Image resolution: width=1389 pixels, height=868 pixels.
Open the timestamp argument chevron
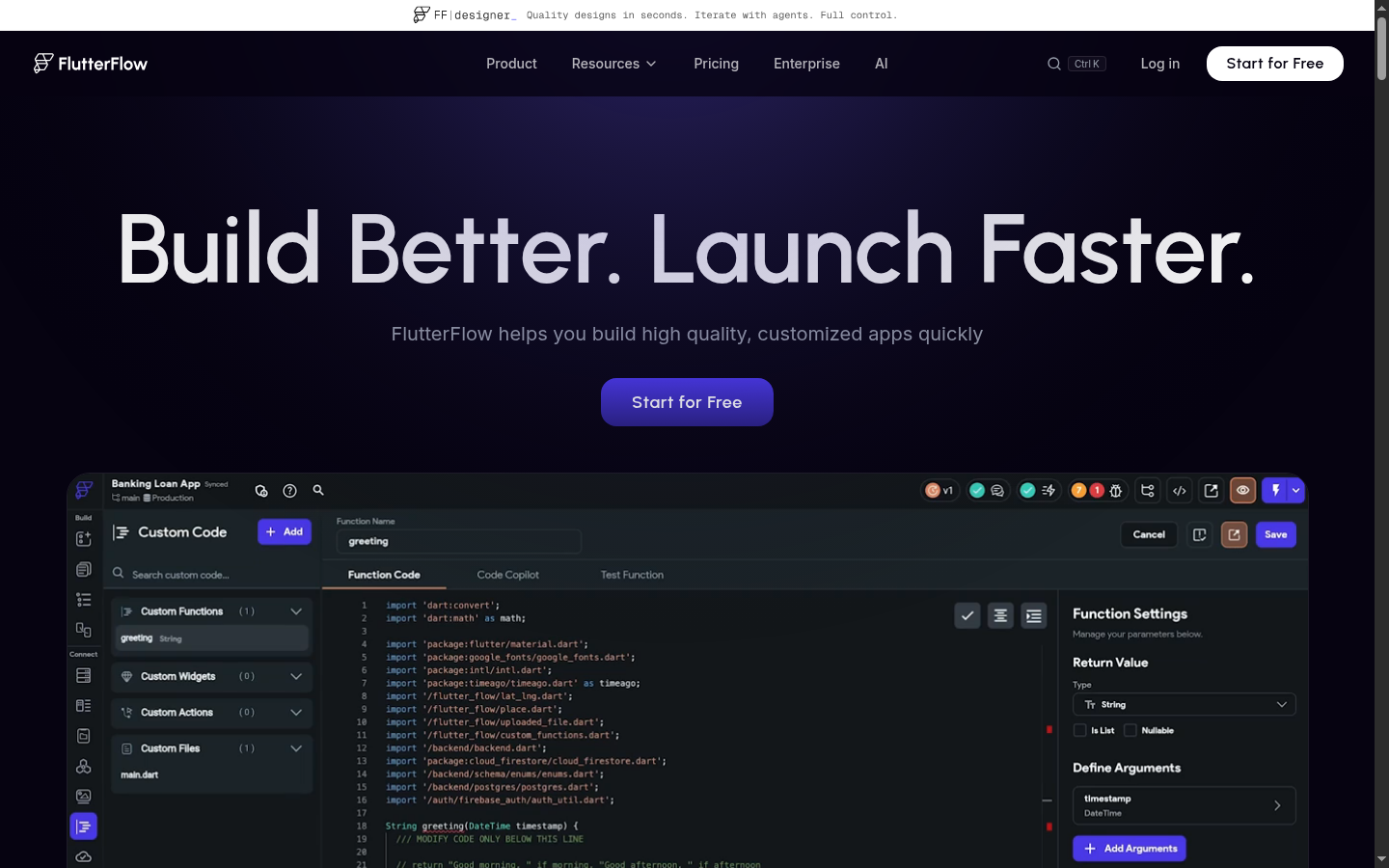click(x=1277, y=805)
